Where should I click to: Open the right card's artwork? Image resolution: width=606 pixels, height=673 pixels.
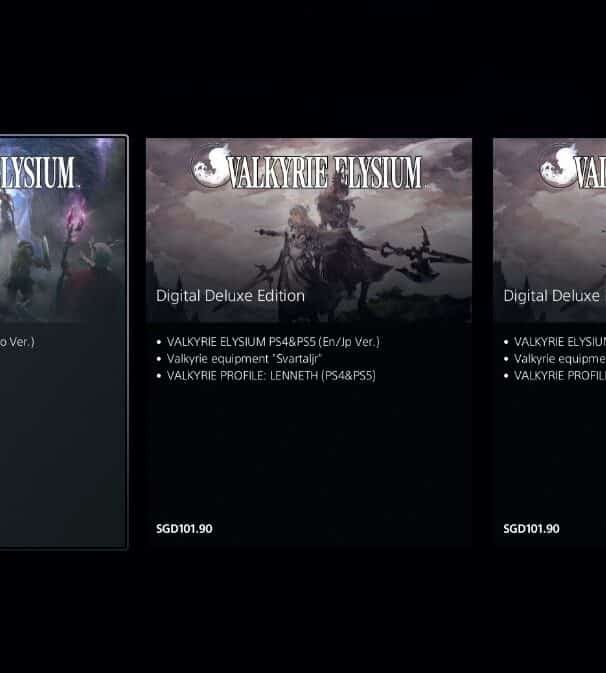click(x=550, y=230)
